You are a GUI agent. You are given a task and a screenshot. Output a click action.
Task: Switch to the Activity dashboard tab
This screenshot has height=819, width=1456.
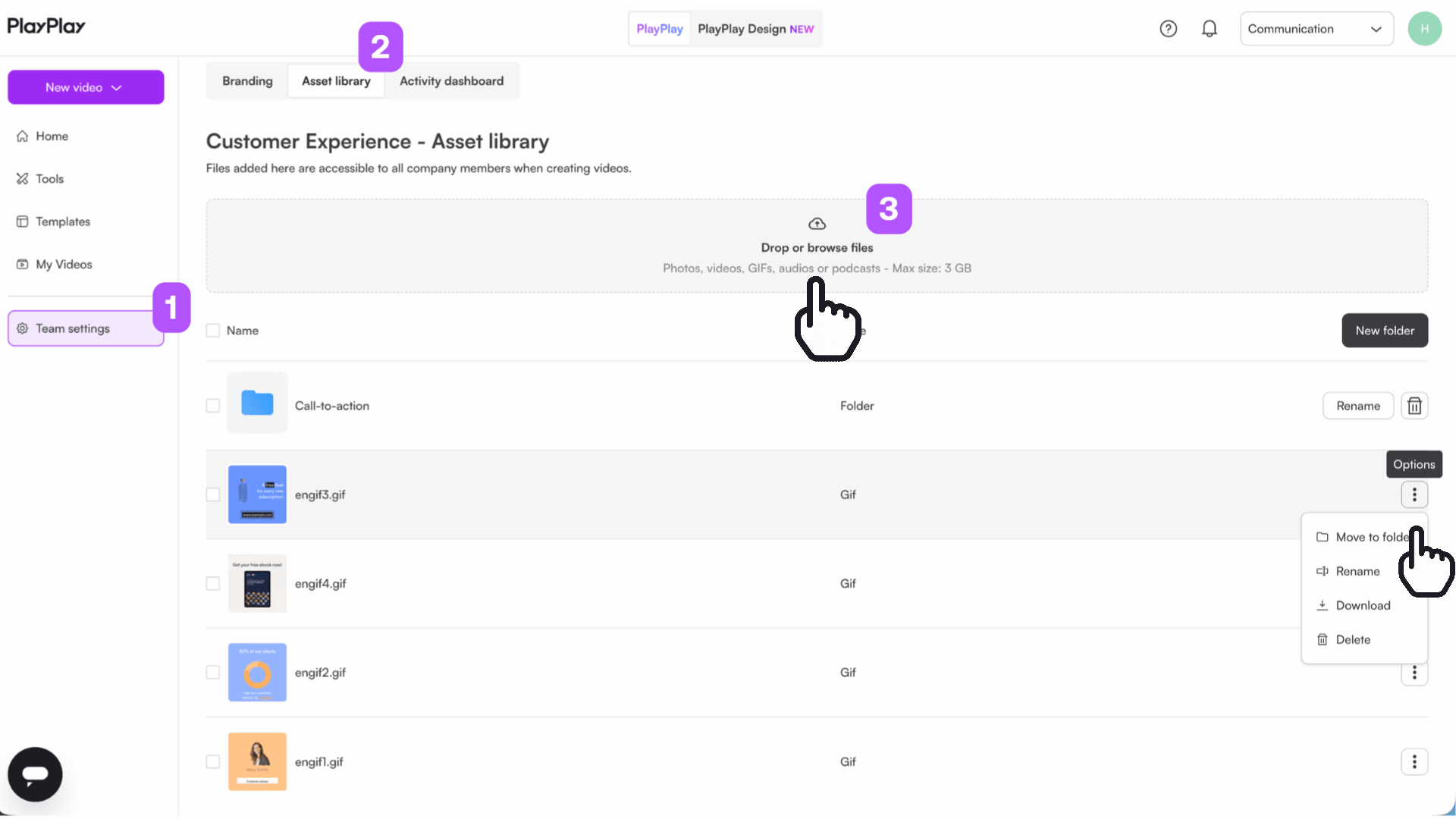451,81
